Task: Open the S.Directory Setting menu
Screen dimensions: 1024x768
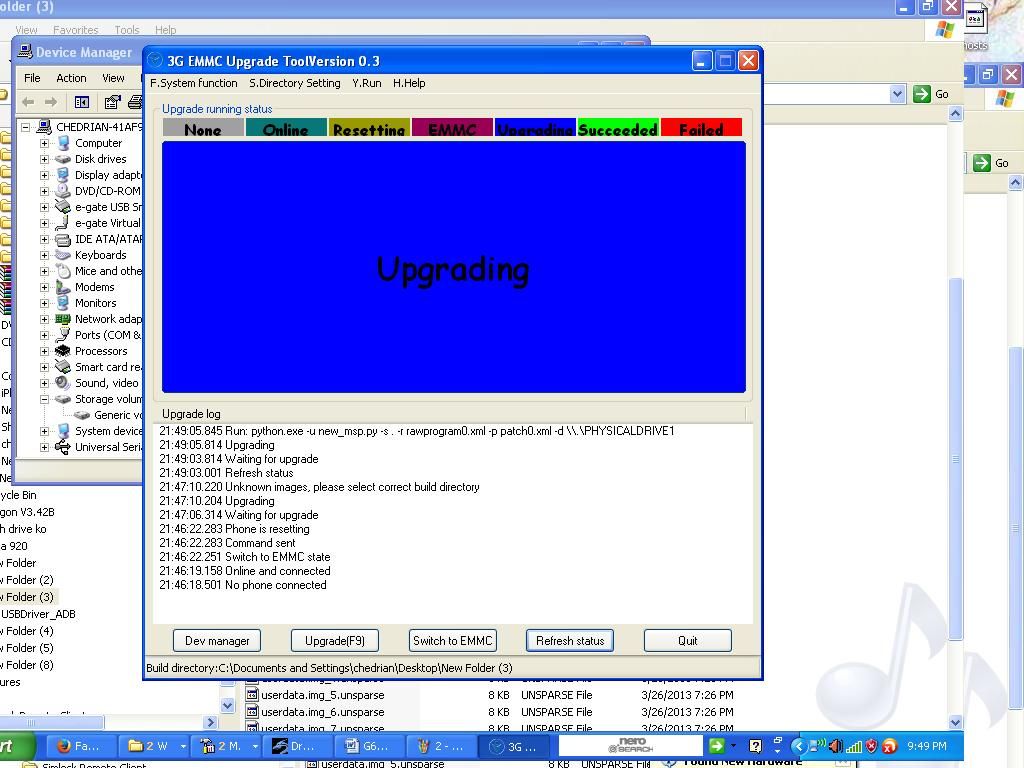Action: 294,84
